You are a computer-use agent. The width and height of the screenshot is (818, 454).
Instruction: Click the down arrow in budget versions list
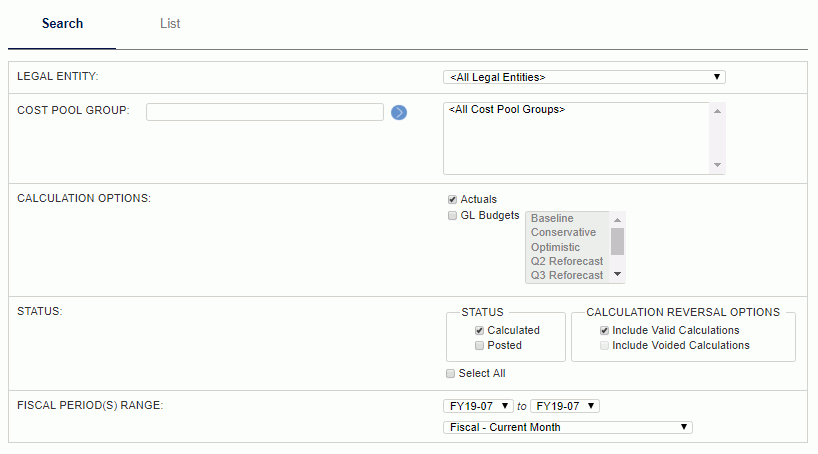[618, 274]
